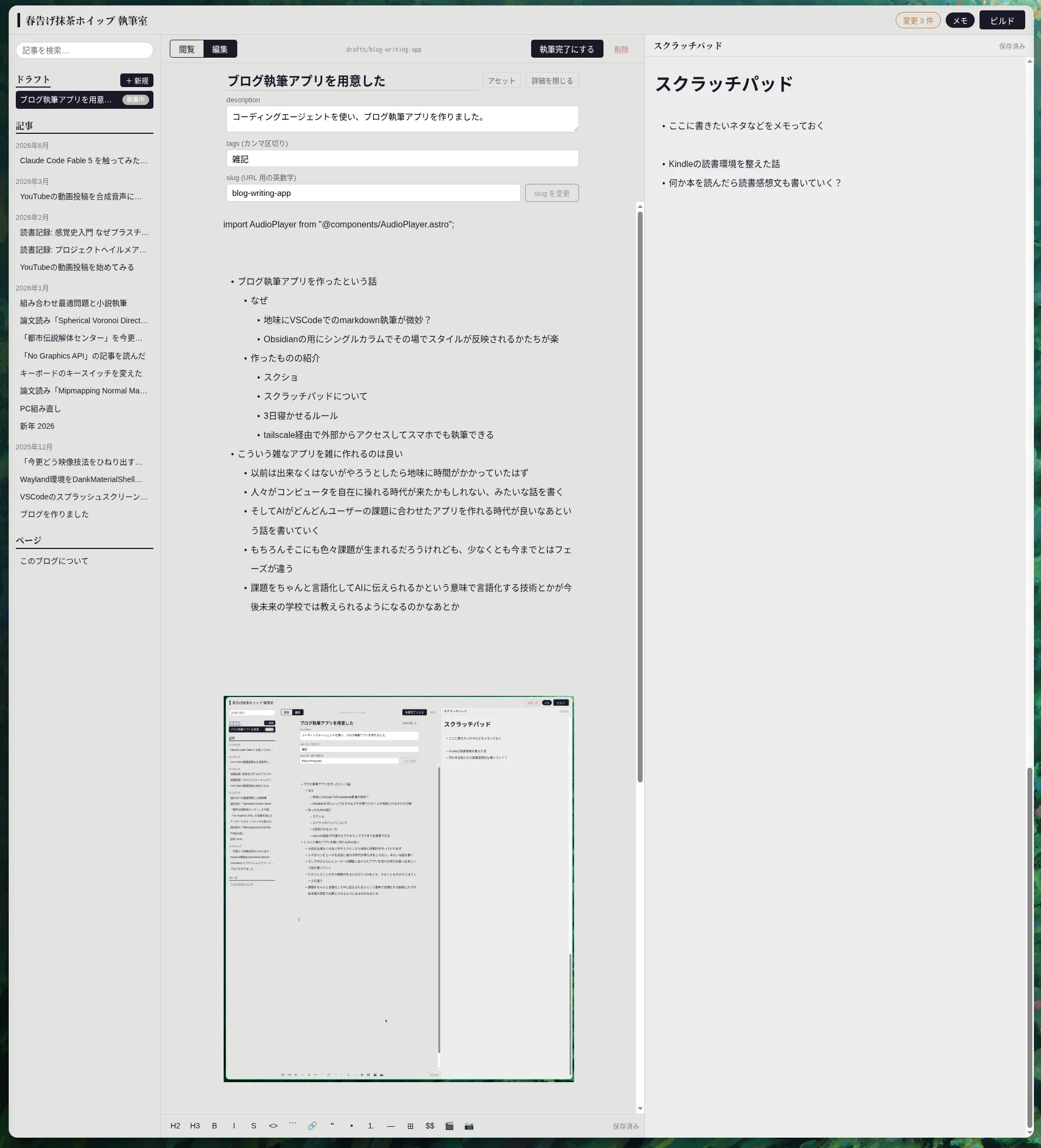Click the 削除 delete link

click(621, 50)
